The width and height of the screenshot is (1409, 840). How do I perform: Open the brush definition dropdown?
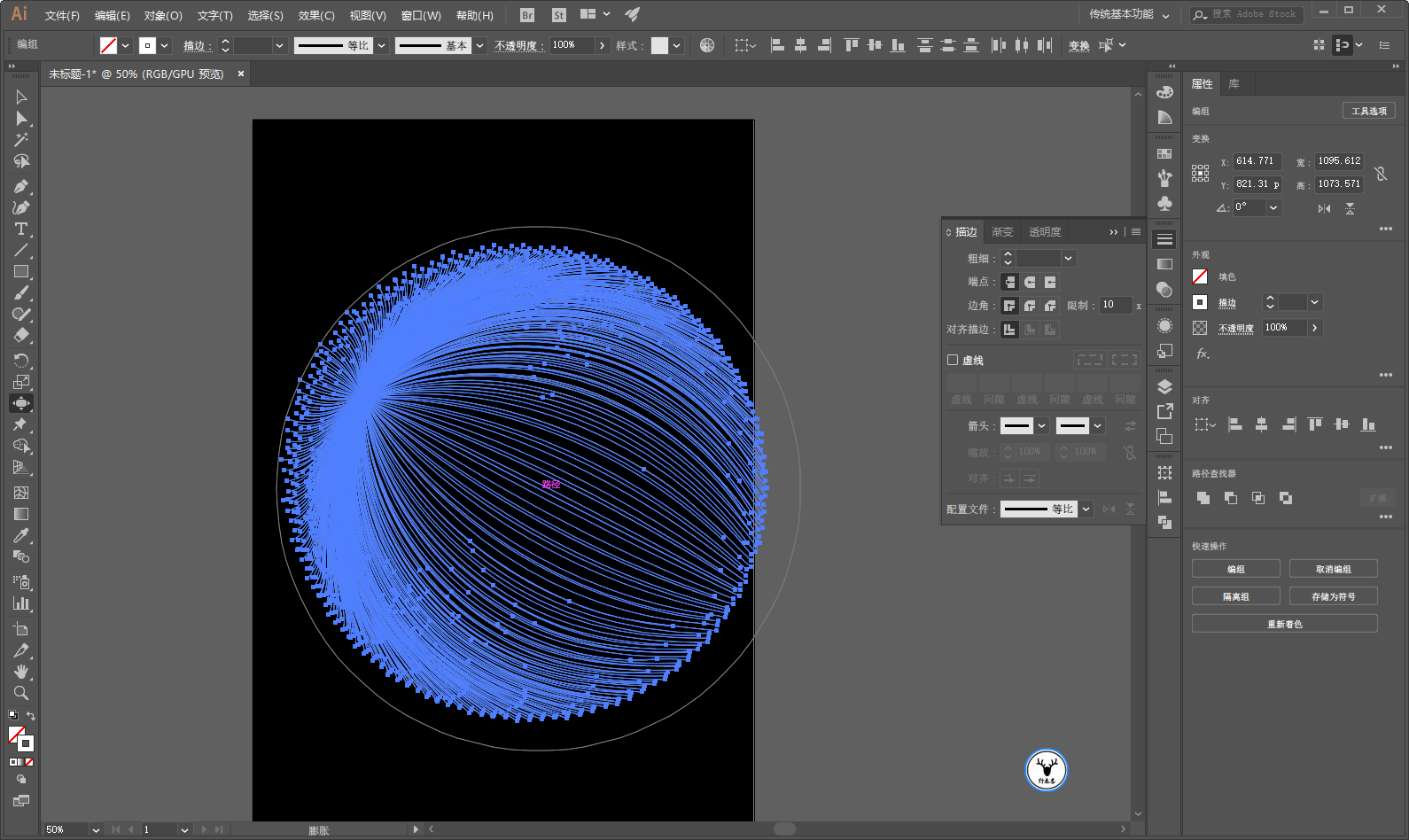point(479,45)
